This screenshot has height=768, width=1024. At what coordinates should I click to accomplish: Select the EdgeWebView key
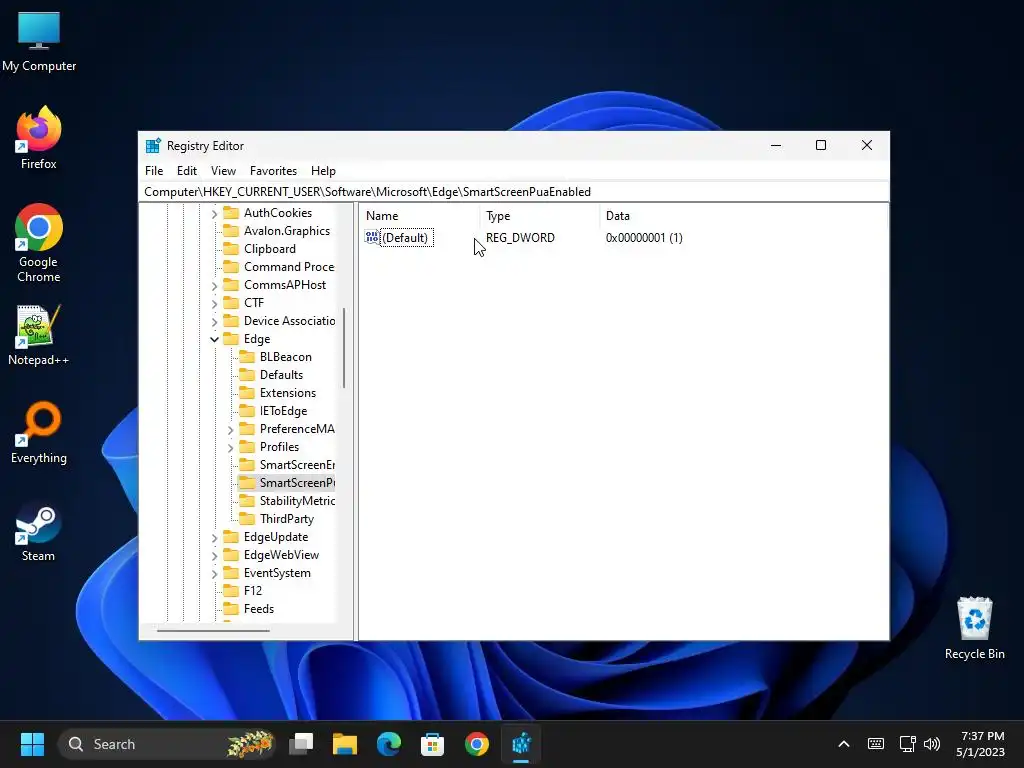[x=281, y=555]
